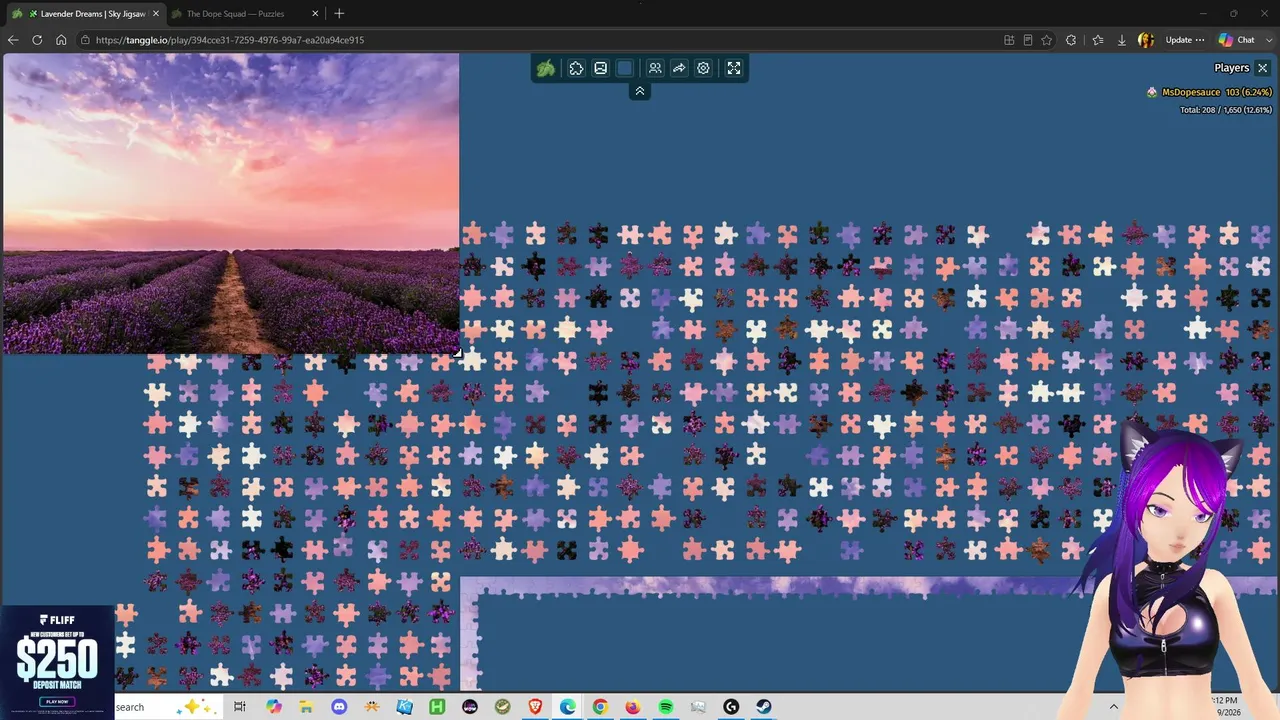Image resolution: width=1280 pixels, height=720 pixels.
Task: Launch Copilot from the taskbar
Action: click(x=274, y=707)
